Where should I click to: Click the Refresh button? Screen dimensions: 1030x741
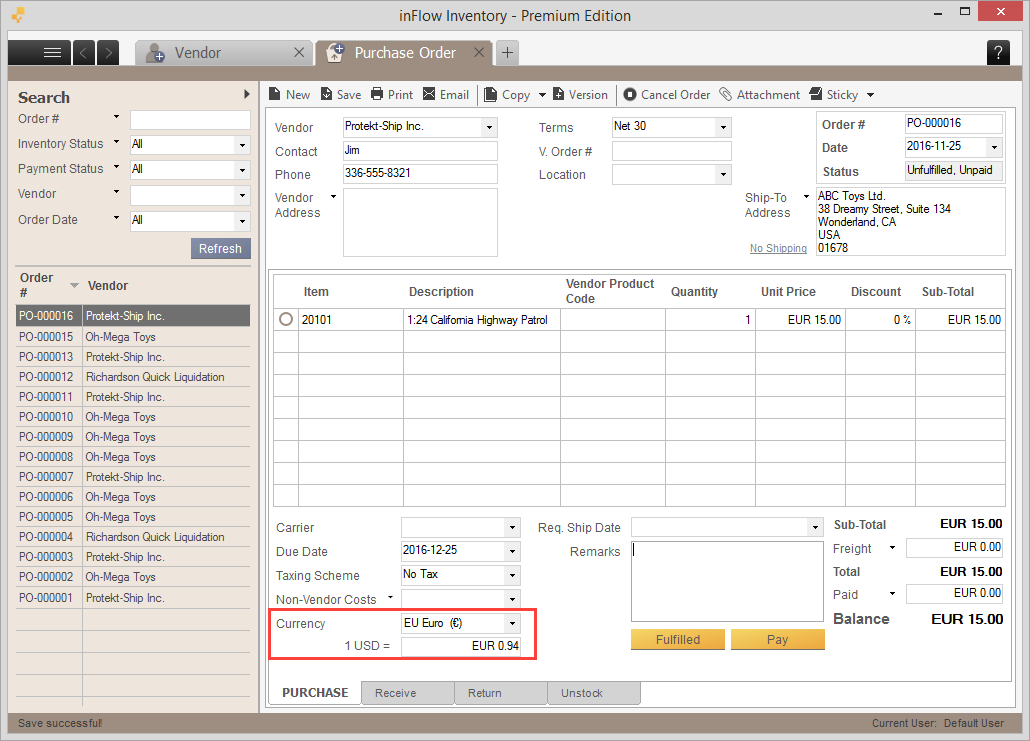coord(221,248)
